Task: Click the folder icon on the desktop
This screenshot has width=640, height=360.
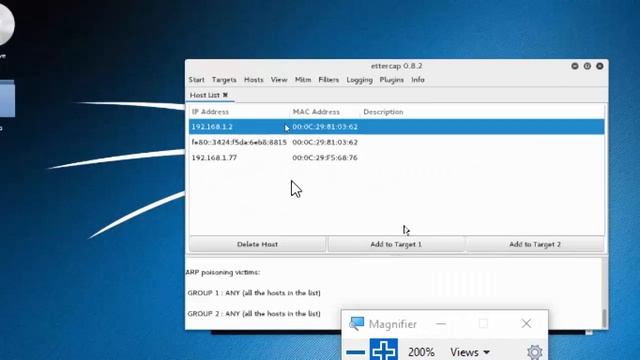Action: 7,98
